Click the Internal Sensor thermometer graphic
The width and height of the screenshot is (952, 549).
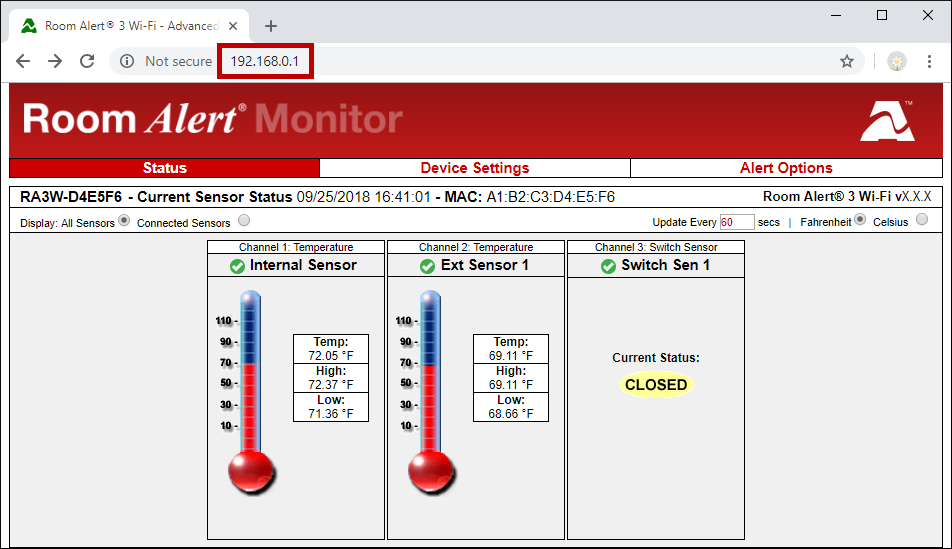pyautogui.click(x=250, y=390)
